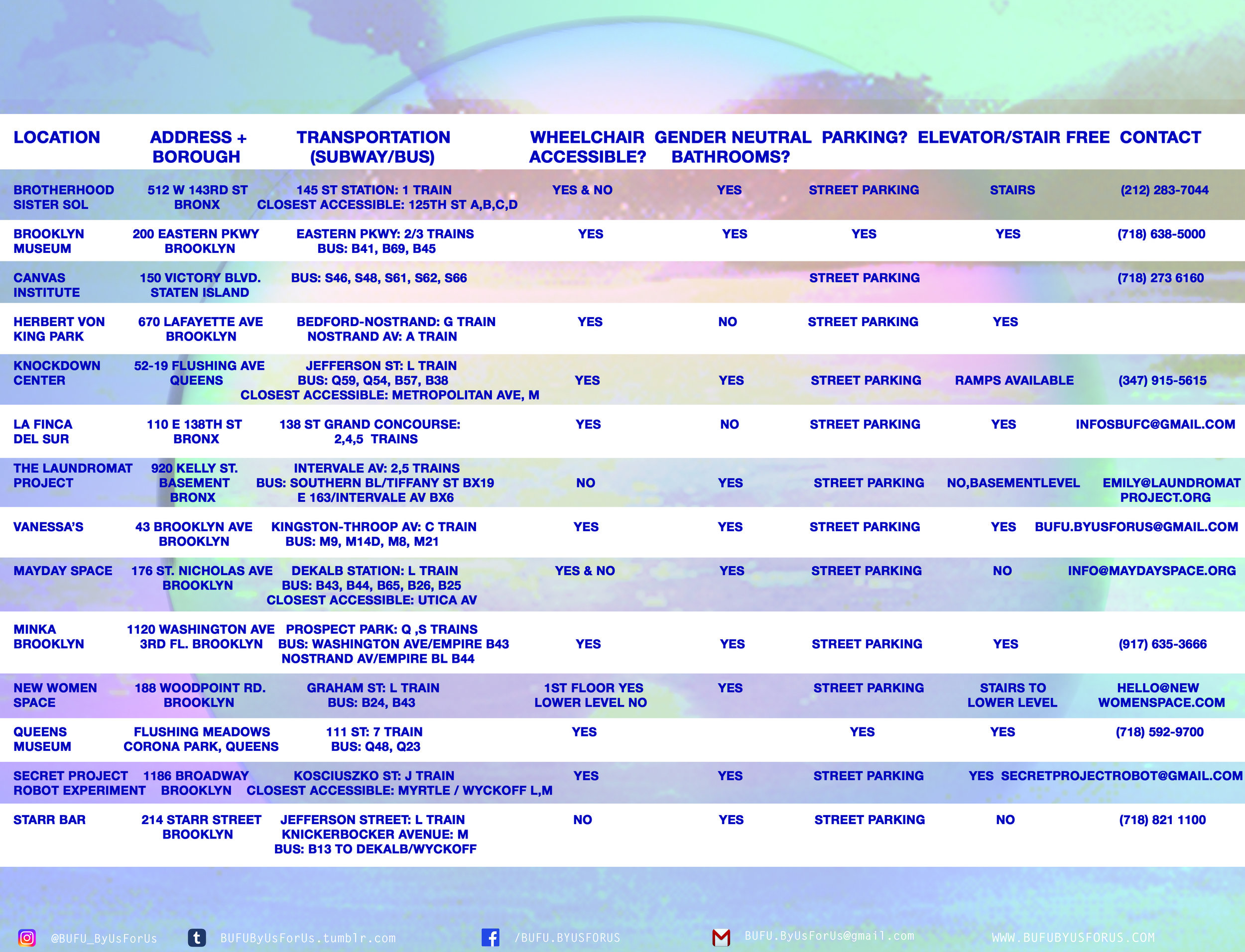Image resolution: width=1245 pixels, height=952 pixels.
Task: Click the (718) 273 6160 phone number
Action: pyautogui.click(x=1160, y=278)
